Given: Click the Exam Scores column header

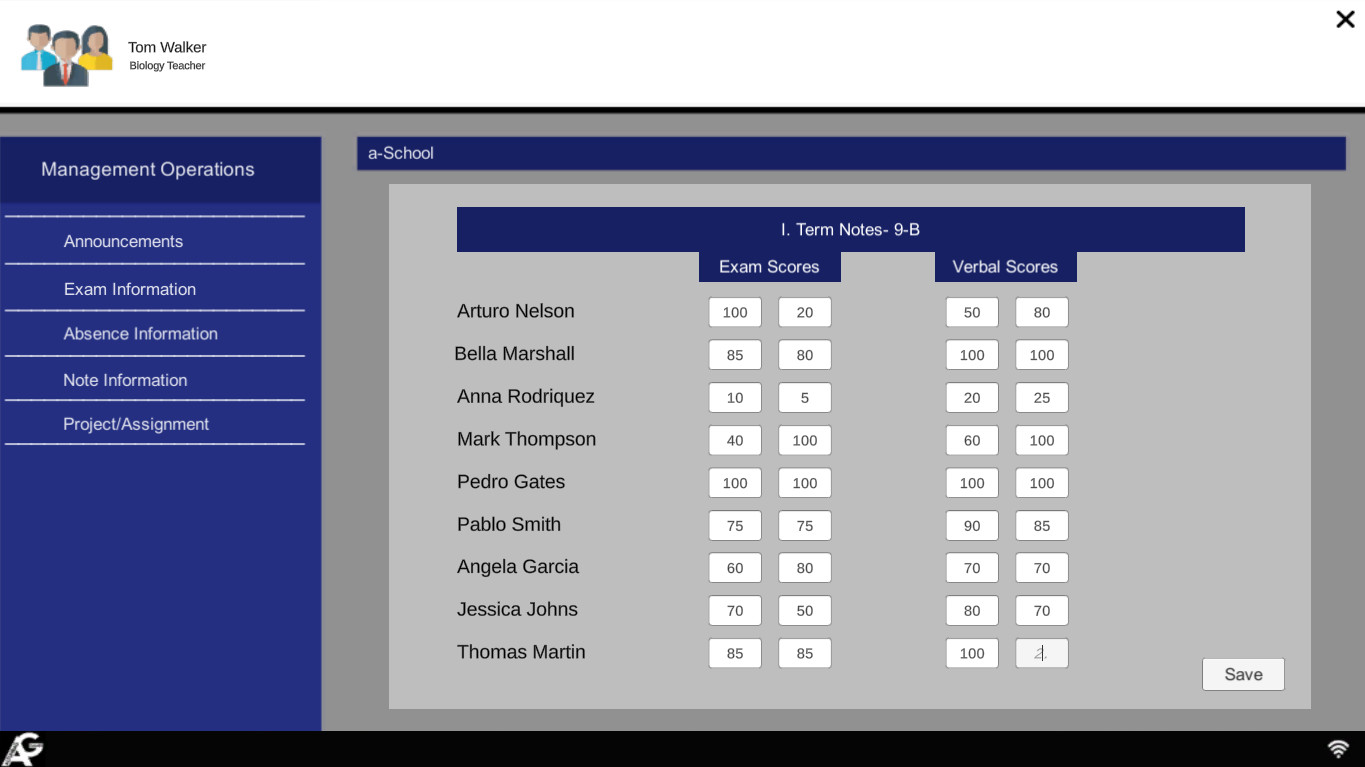Looking at the screenshot, I should pyautogui.click(x=769, y=266).
